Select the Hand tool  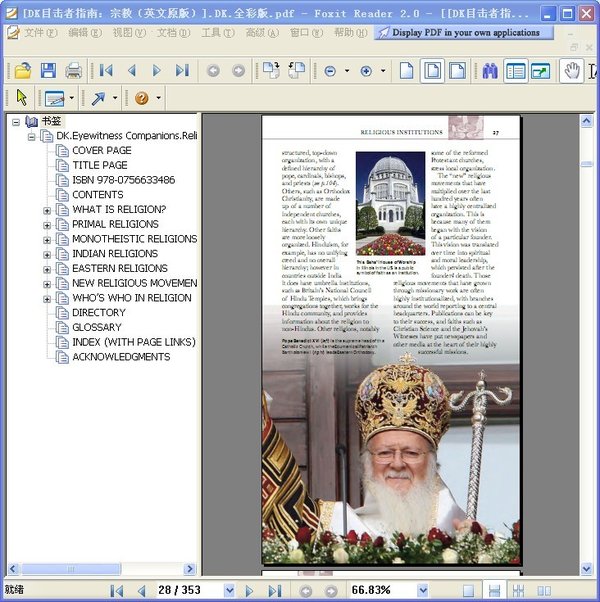571,71
